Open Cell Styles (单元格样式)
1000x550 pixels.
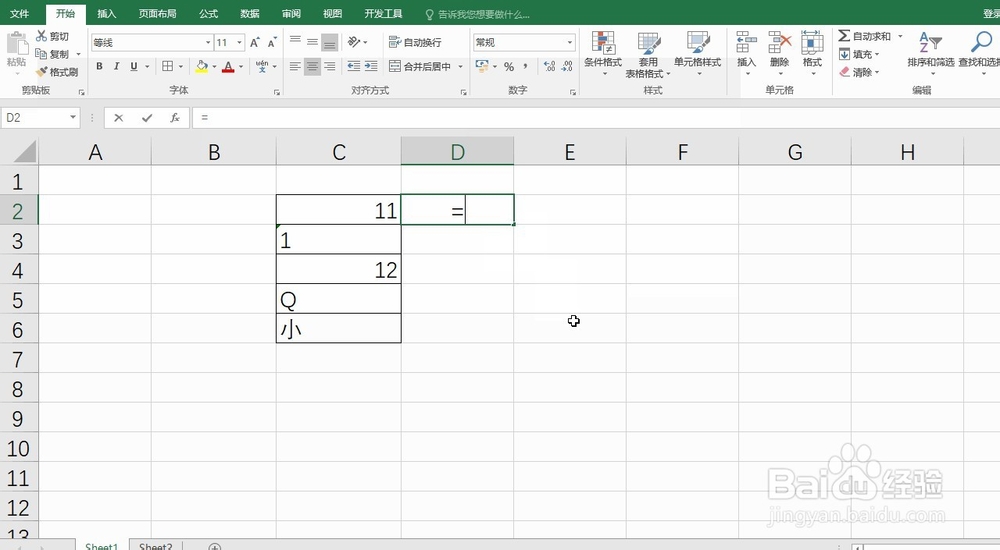click(x=698, y=54)
